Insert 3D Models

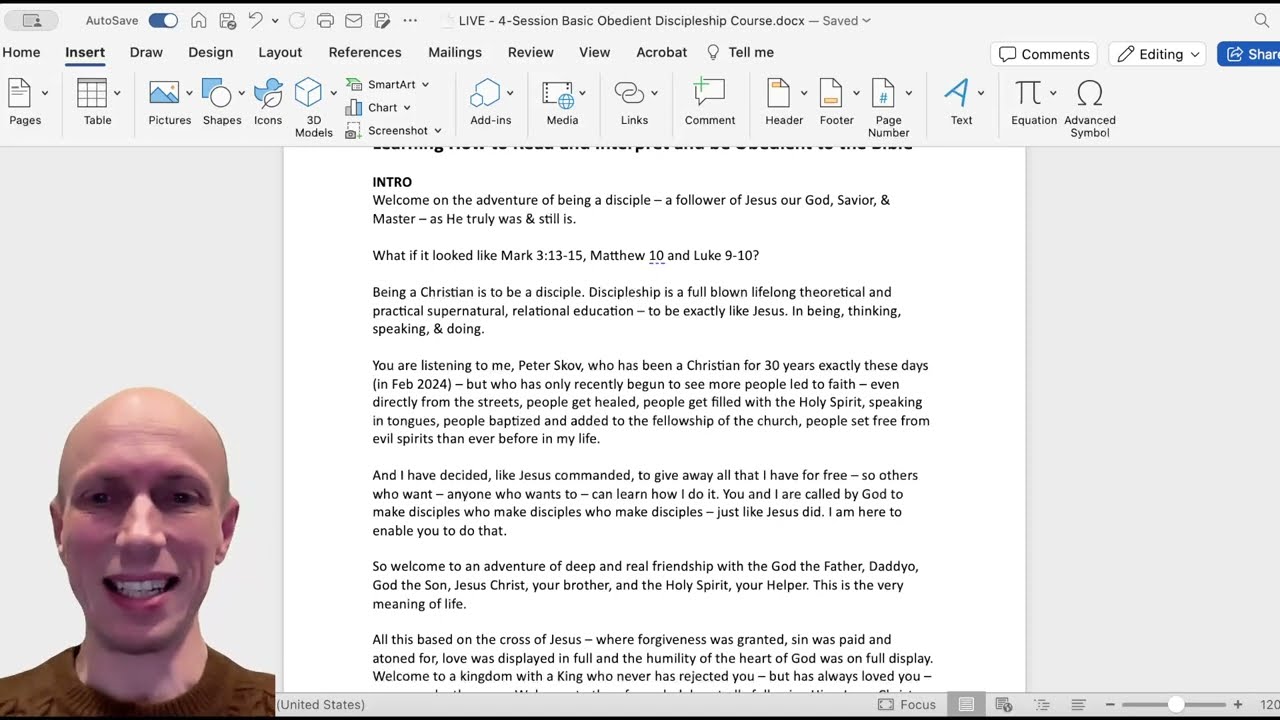coord(313,107)
